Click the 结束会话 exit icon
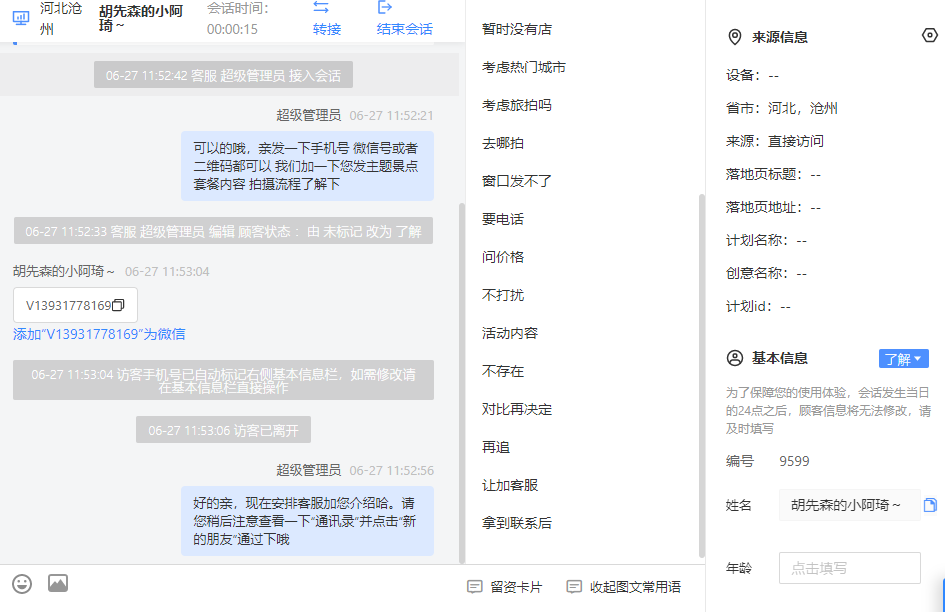 385,7
